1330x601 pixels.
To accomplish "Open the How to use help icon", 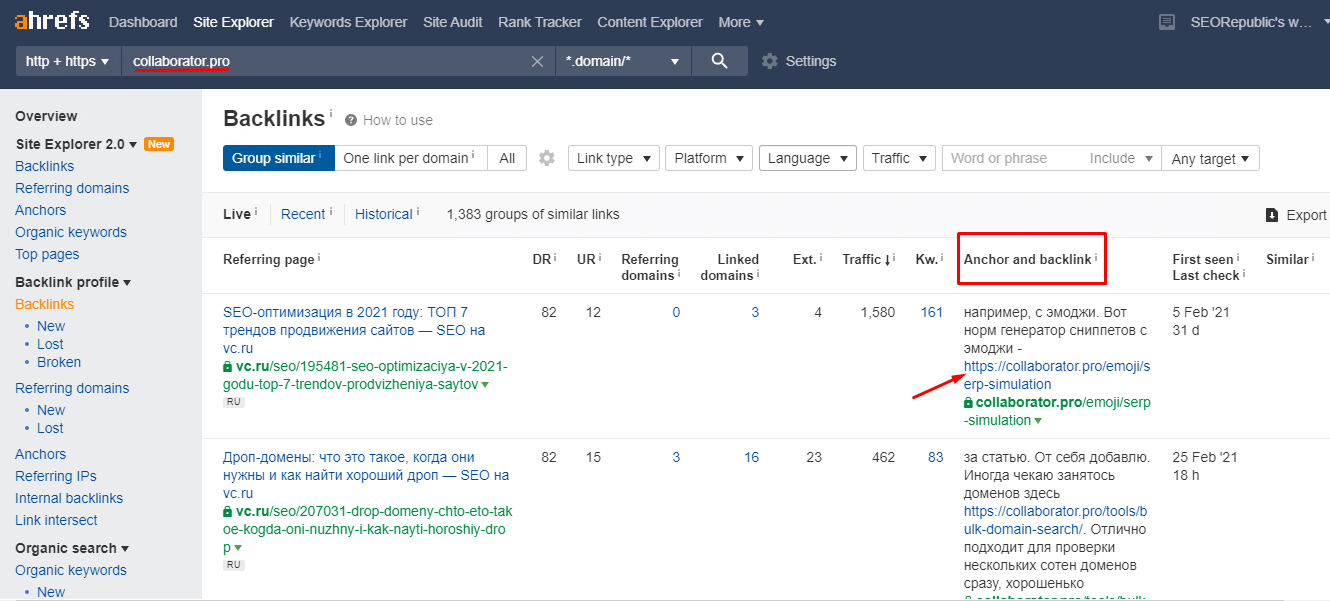I will point(351,120).
